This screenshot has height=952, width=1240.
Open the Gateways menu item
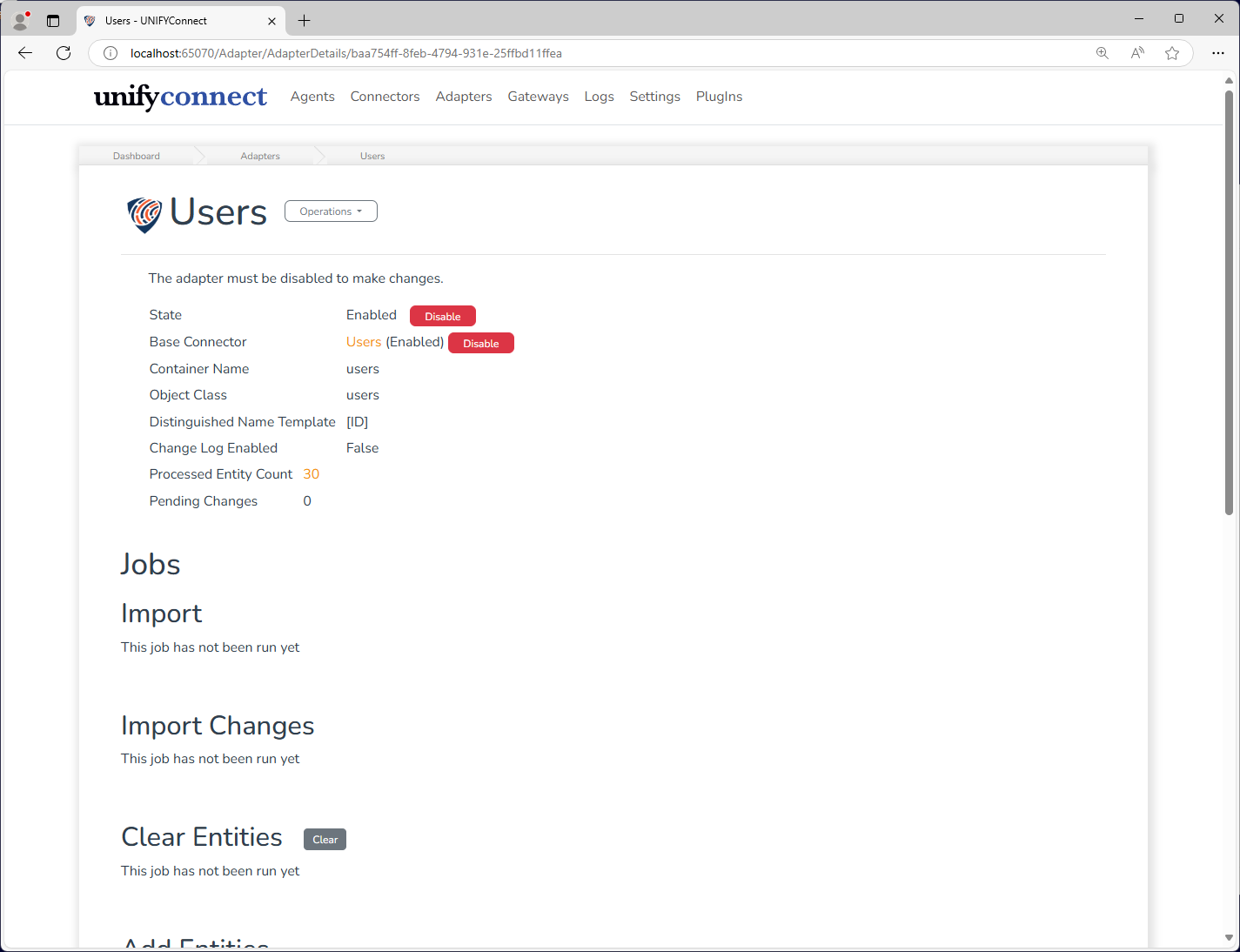pyautogui.click(x=539, y=97)
